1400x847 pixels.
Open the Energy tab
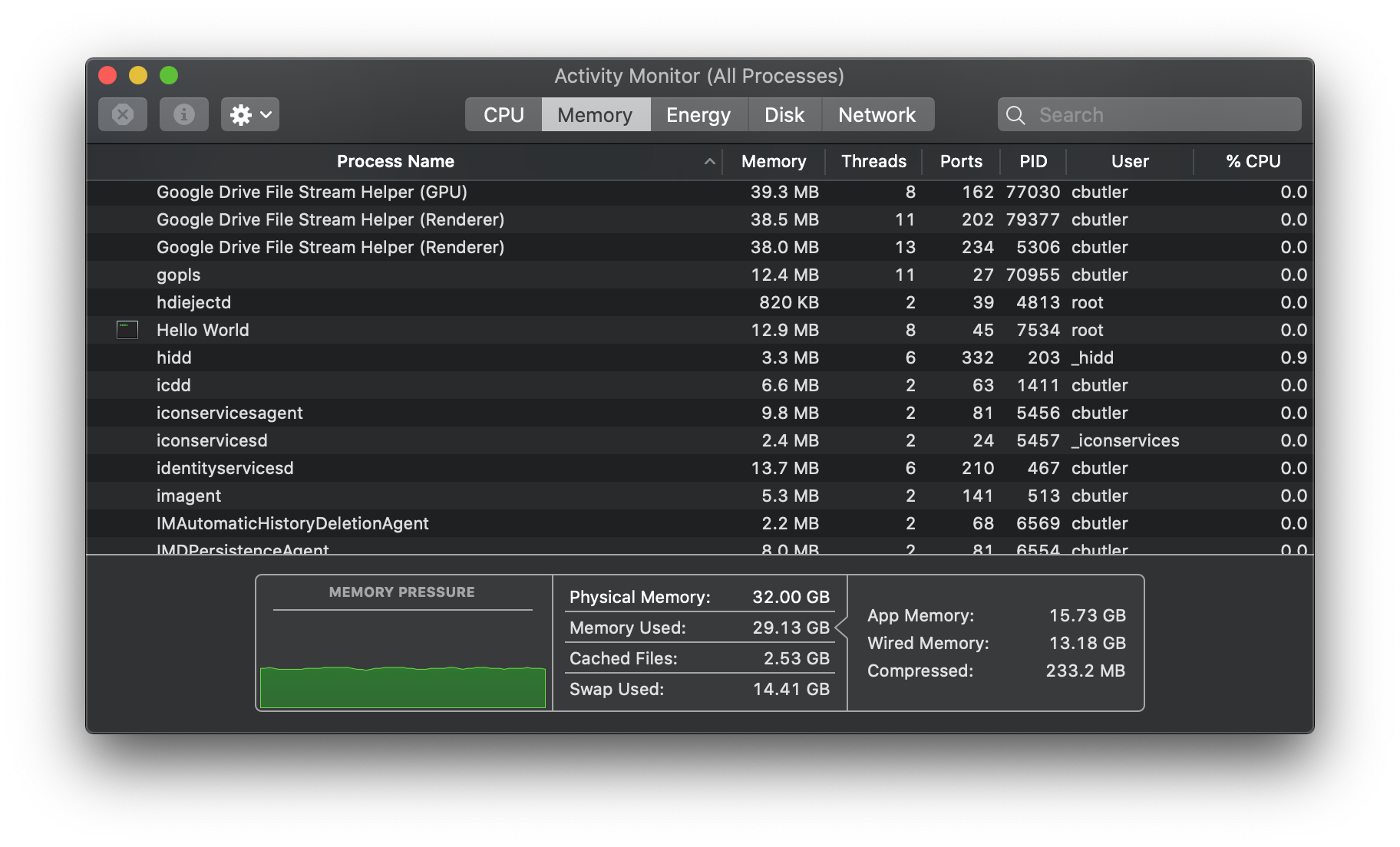pos(698,115)
